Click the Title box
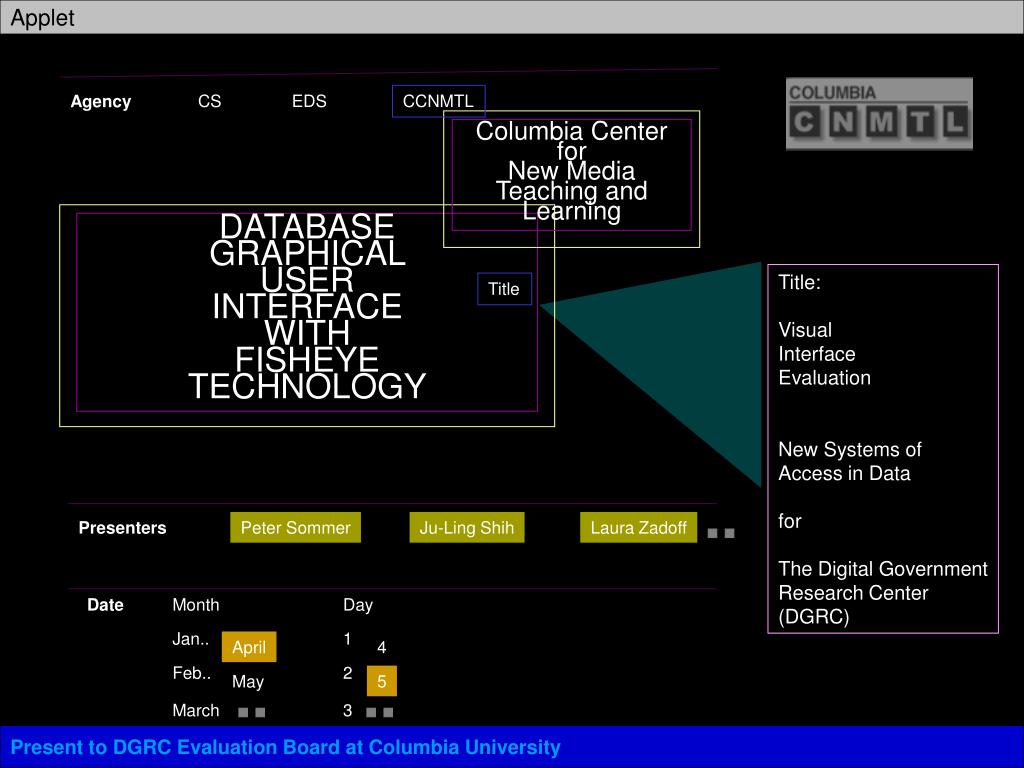Screen dimensions: 1024x768 [504, 289]
